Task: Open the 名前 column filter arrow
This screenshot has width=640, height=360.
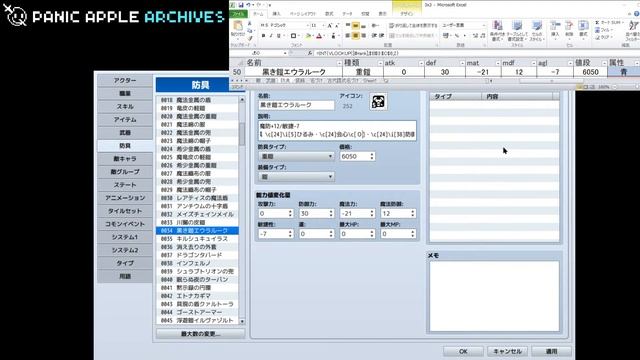Action: click(x=339, y=63)
